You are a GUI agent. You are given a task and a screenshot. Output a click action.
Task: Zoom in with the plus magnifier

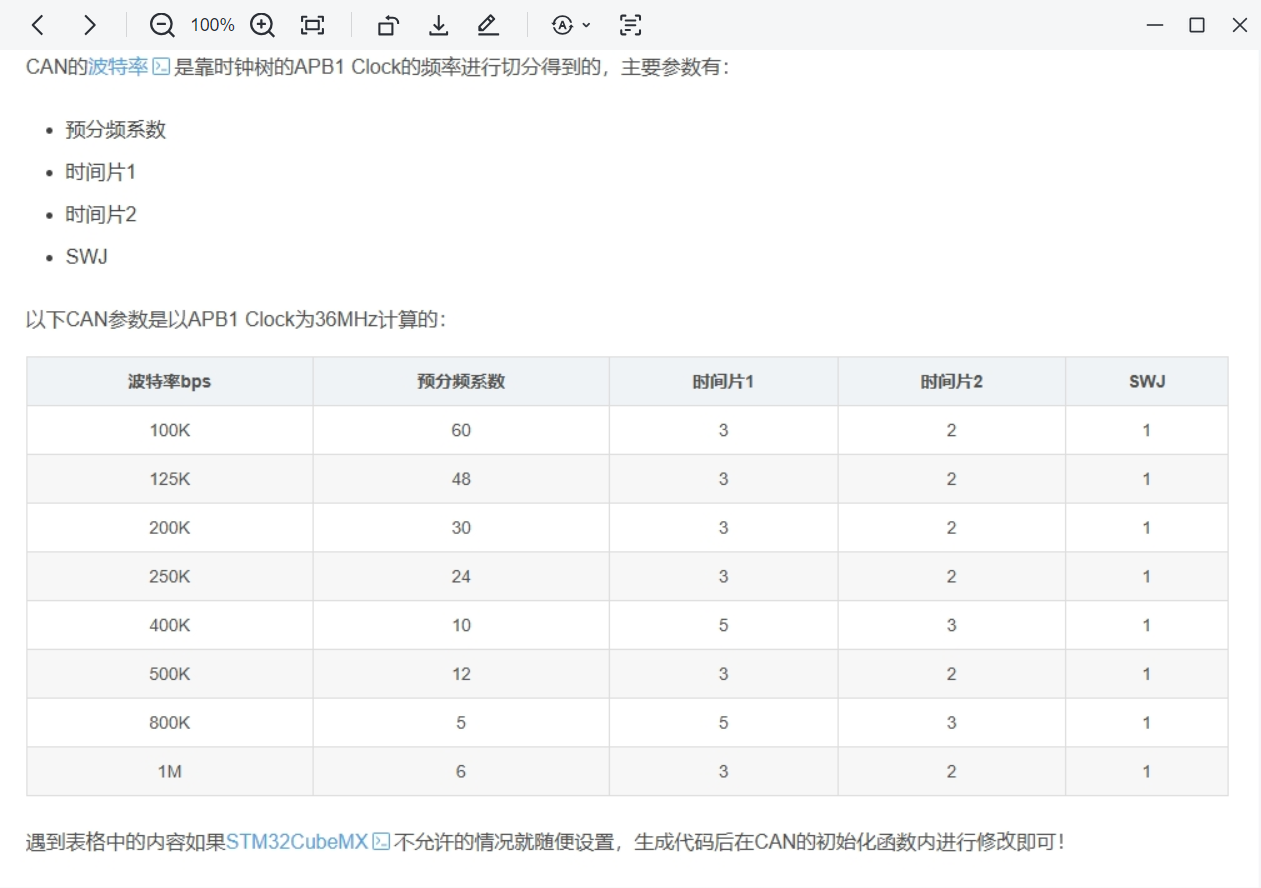[262, 25]
